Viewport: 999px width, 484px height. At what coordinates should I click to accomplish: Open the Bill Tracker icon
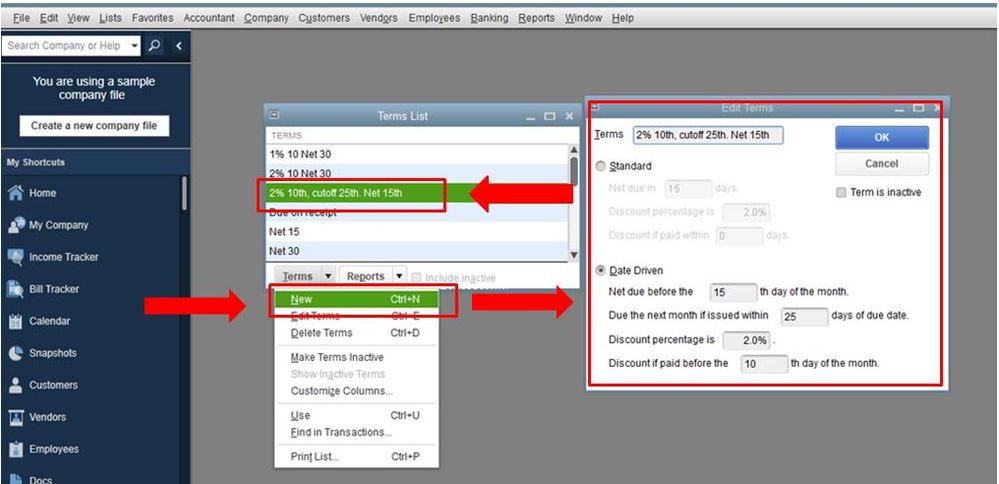pyautogui.click(x=16, y=289)
